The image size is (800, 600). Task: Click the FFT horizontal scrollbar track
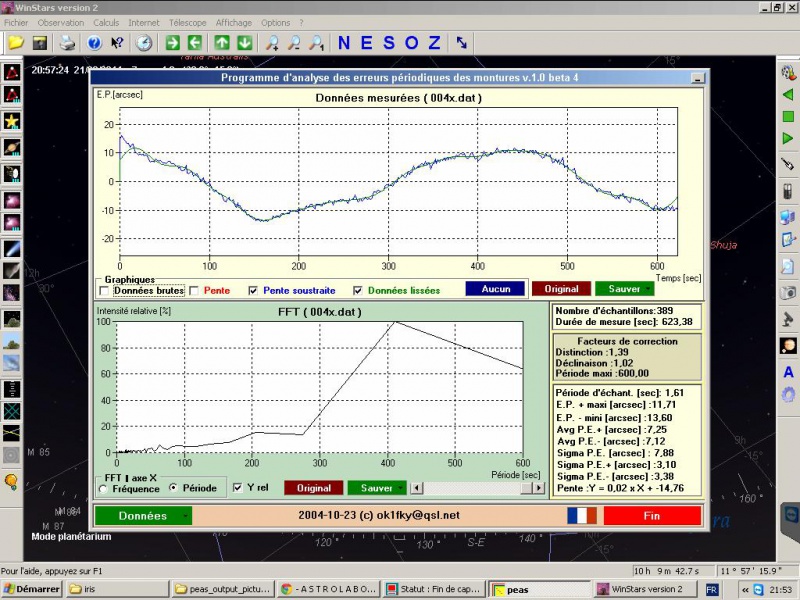(478, 488)
